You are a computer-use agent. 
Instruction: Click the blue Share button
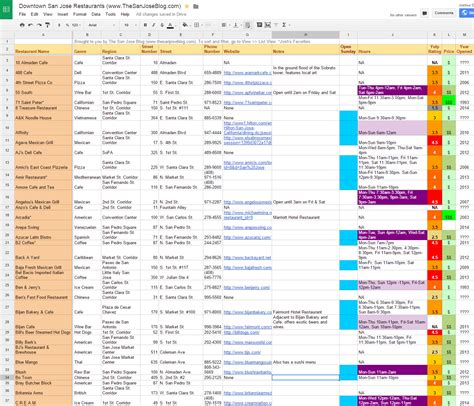click(467, 13)
